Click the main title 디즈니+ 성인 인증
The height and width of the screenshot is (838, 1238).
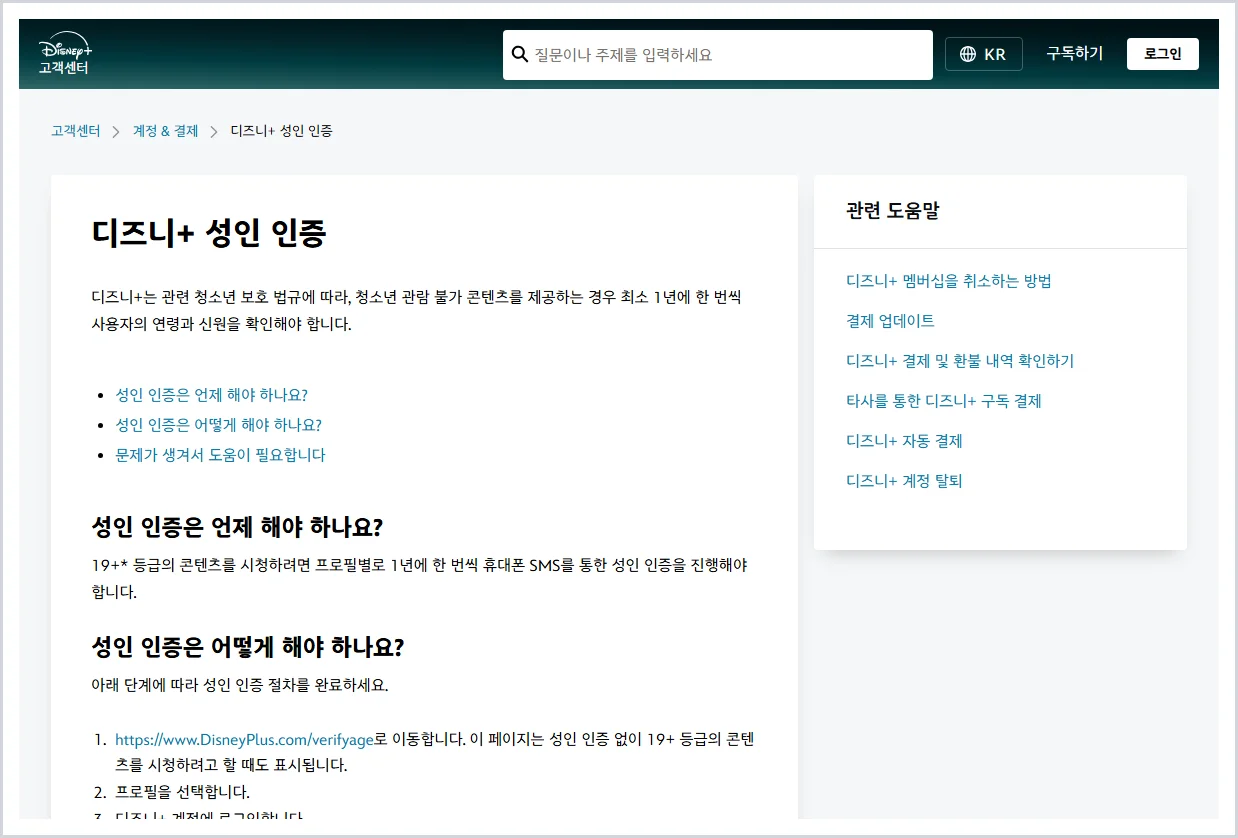click(x=209, y=233)
